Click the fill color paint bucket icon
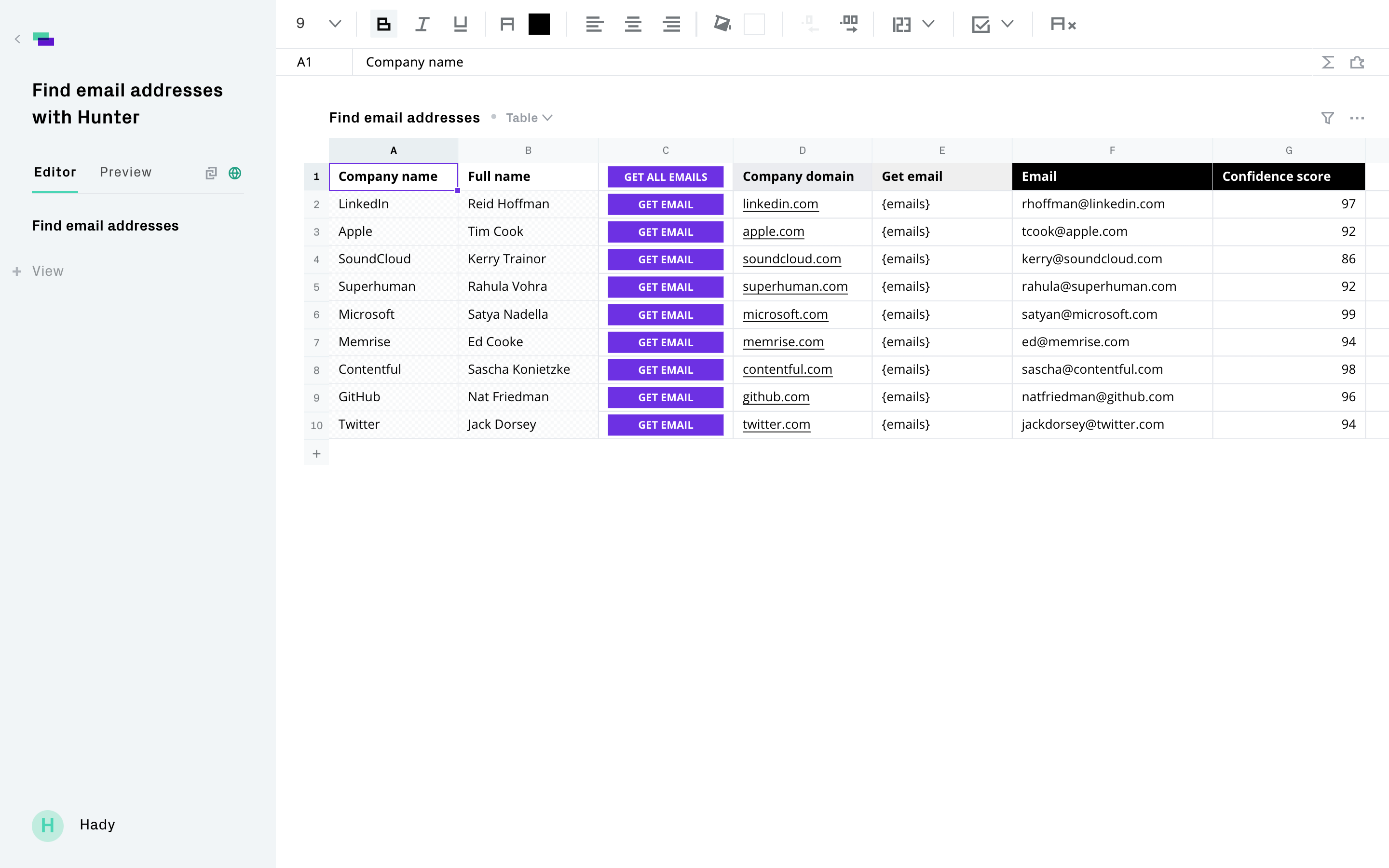 click(722, 24)
